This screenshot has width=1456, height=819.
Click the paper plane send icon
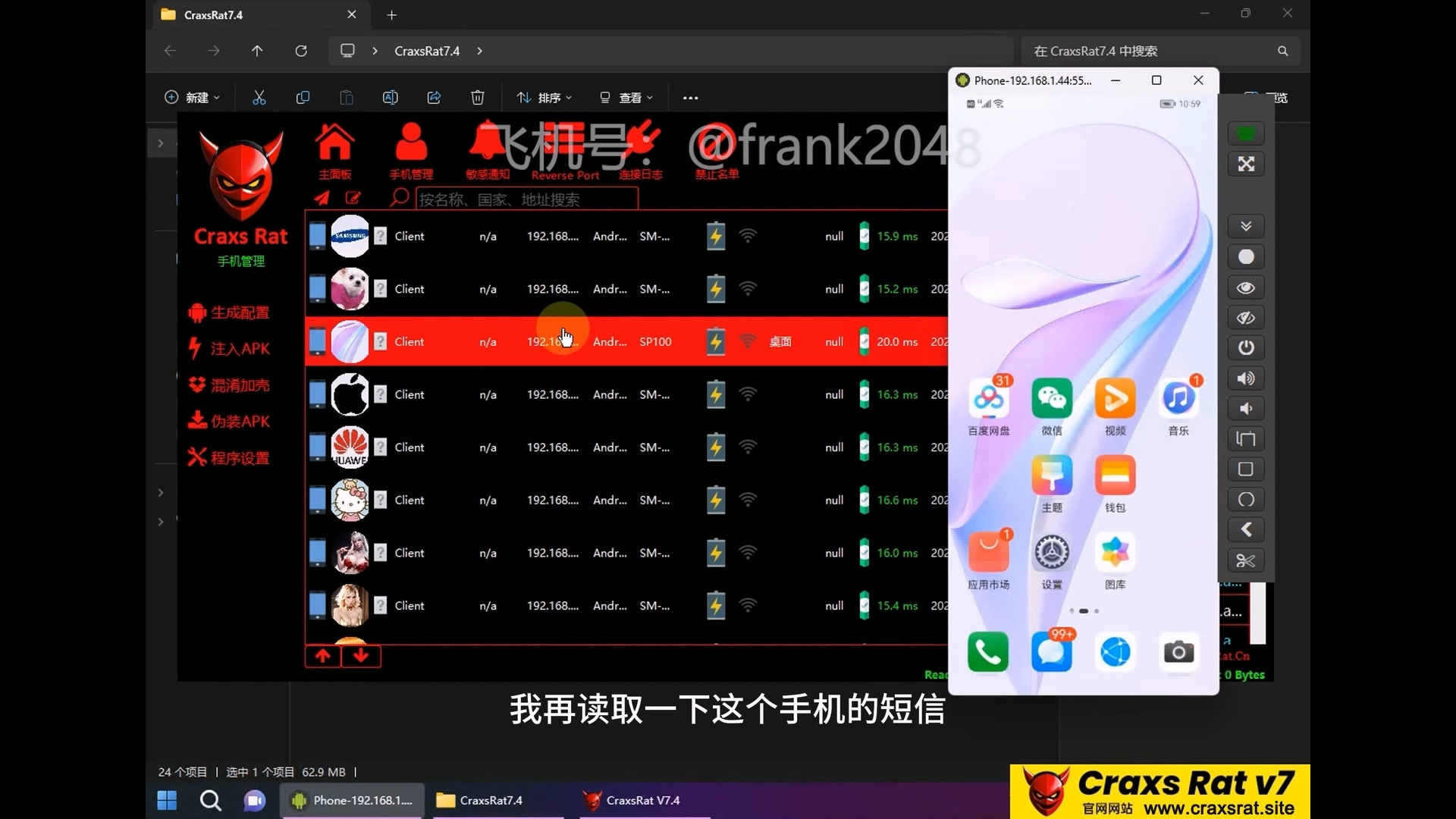(322, 198)
